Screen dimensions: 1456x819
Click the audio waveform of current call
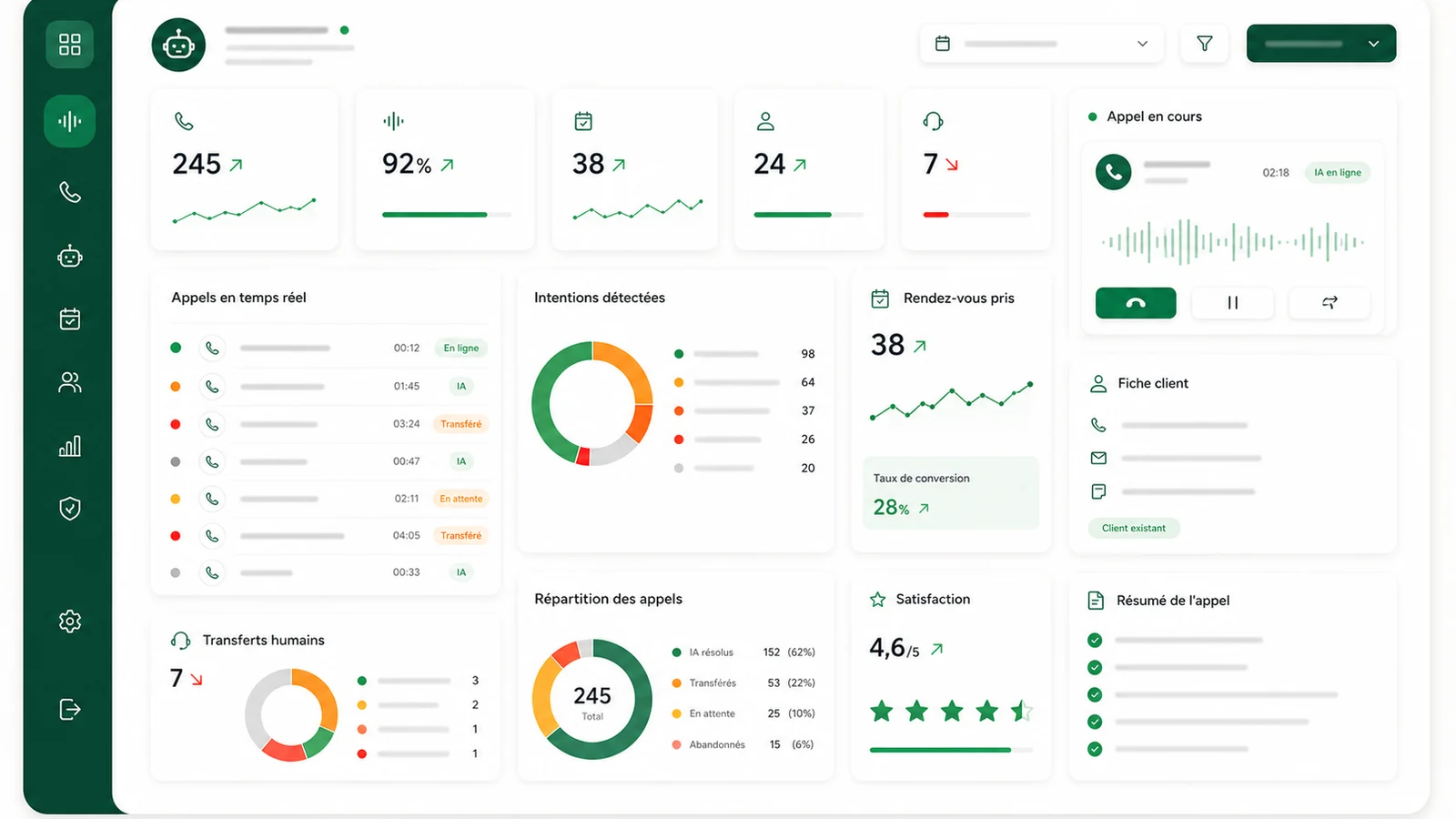(1233, 242)
